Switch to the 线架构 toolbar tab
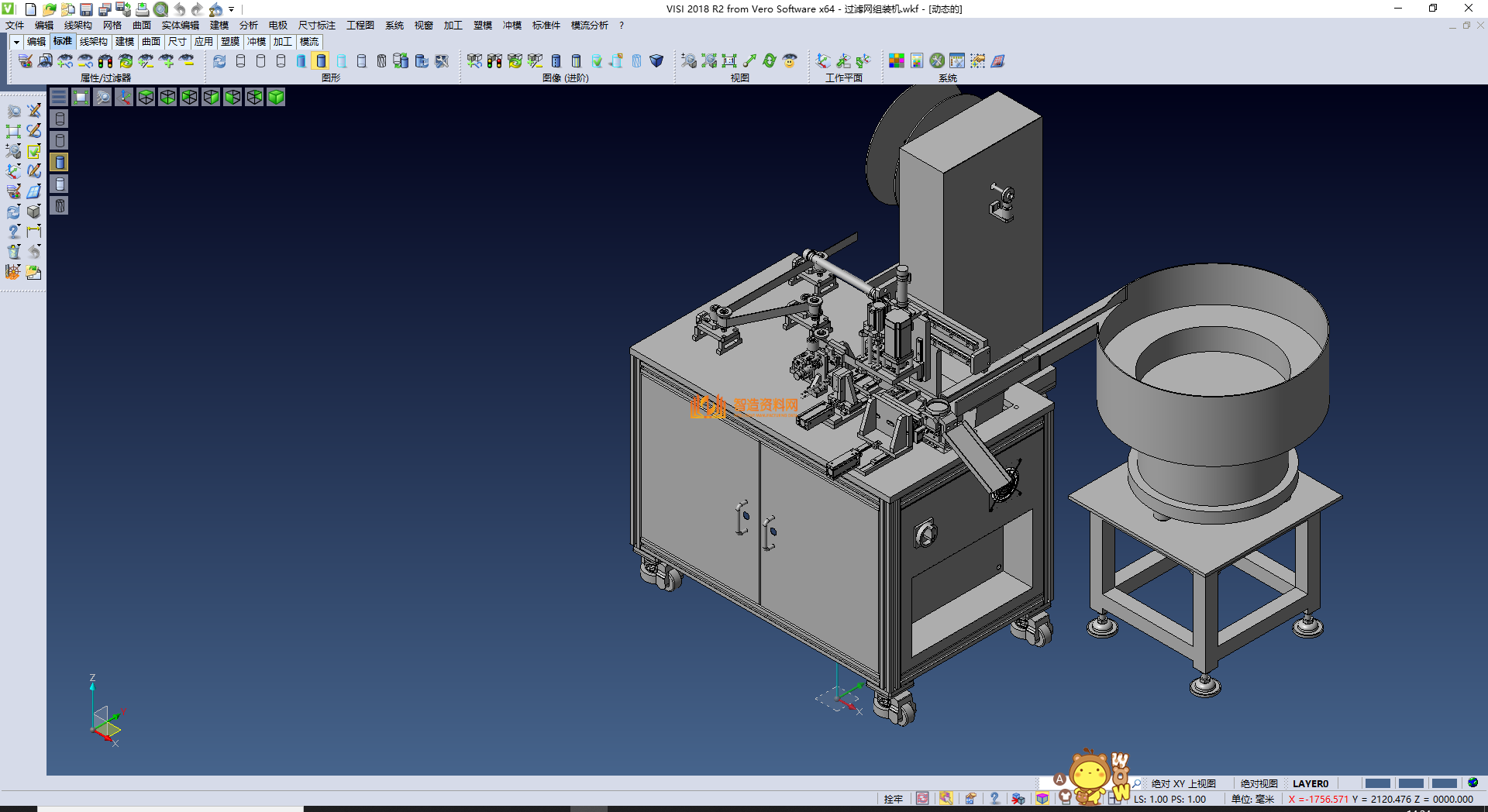The width and height of the screenshot is (1488, 812). coord(93,42)
